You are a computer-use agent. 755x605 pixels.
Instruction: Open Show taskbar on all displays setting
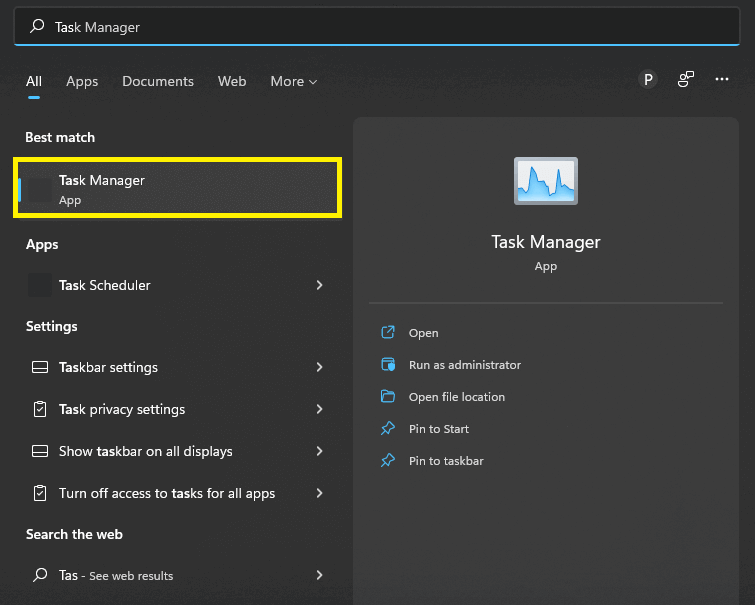pos(145,451)
